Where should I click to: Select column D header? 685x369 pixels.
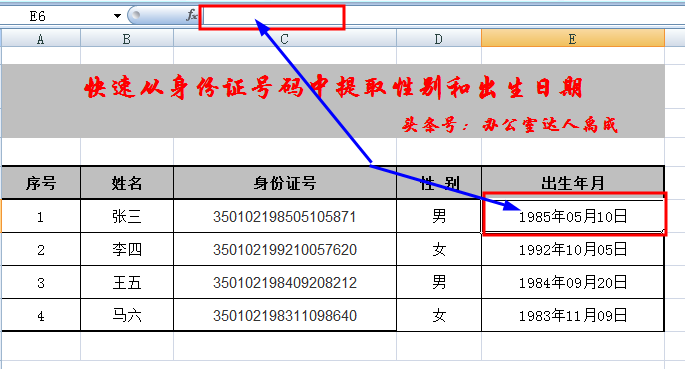439,39
